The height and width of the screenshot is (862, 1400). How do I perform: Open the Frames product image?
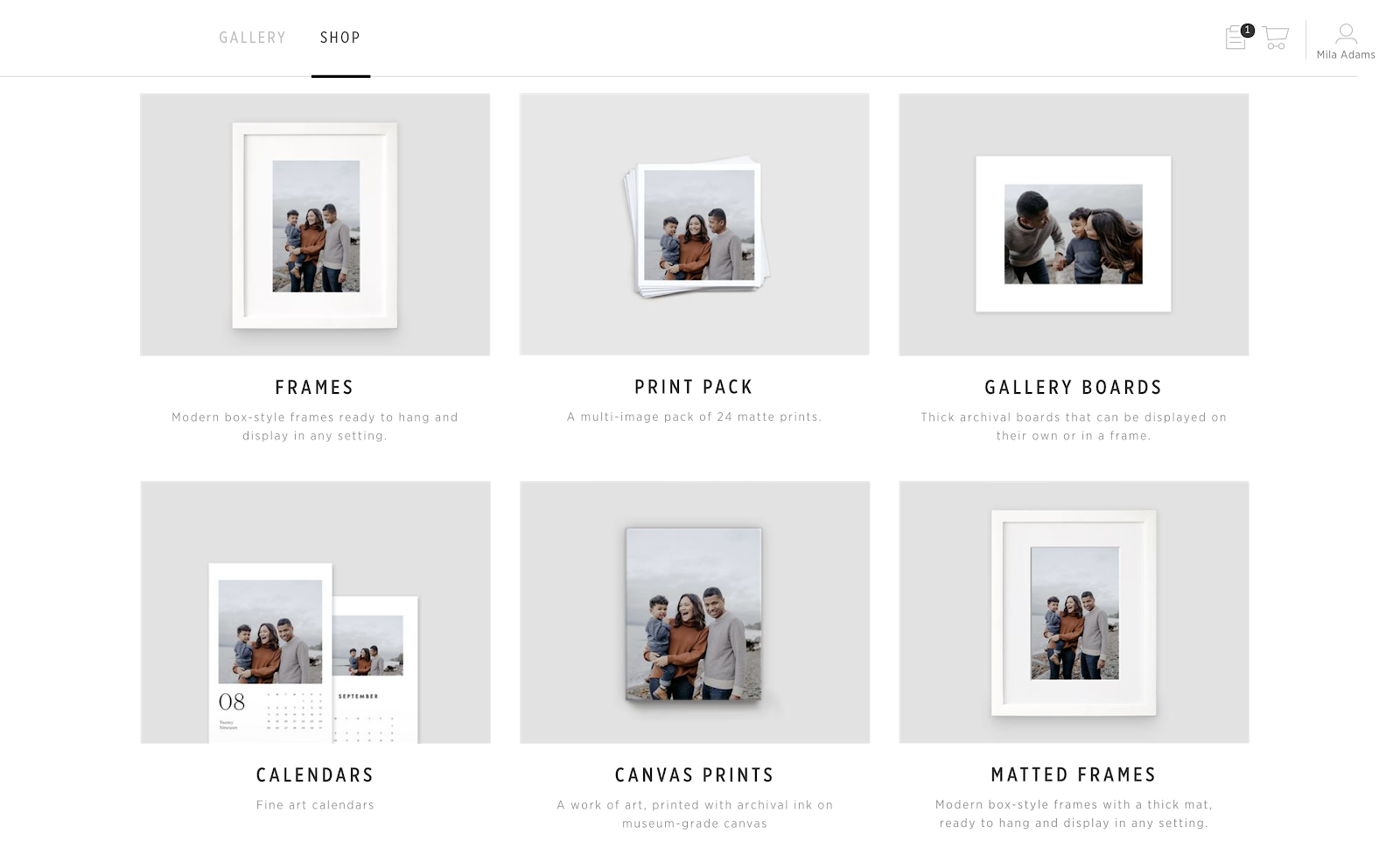coord(315,224)
